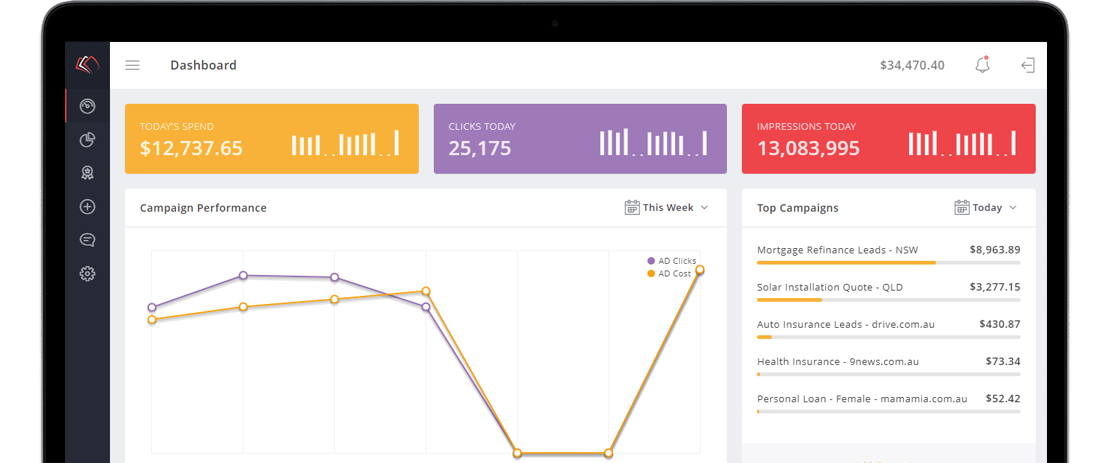Click the logout icon in header
This screenshot has height=463, width=1110.
coord(1027,65)
